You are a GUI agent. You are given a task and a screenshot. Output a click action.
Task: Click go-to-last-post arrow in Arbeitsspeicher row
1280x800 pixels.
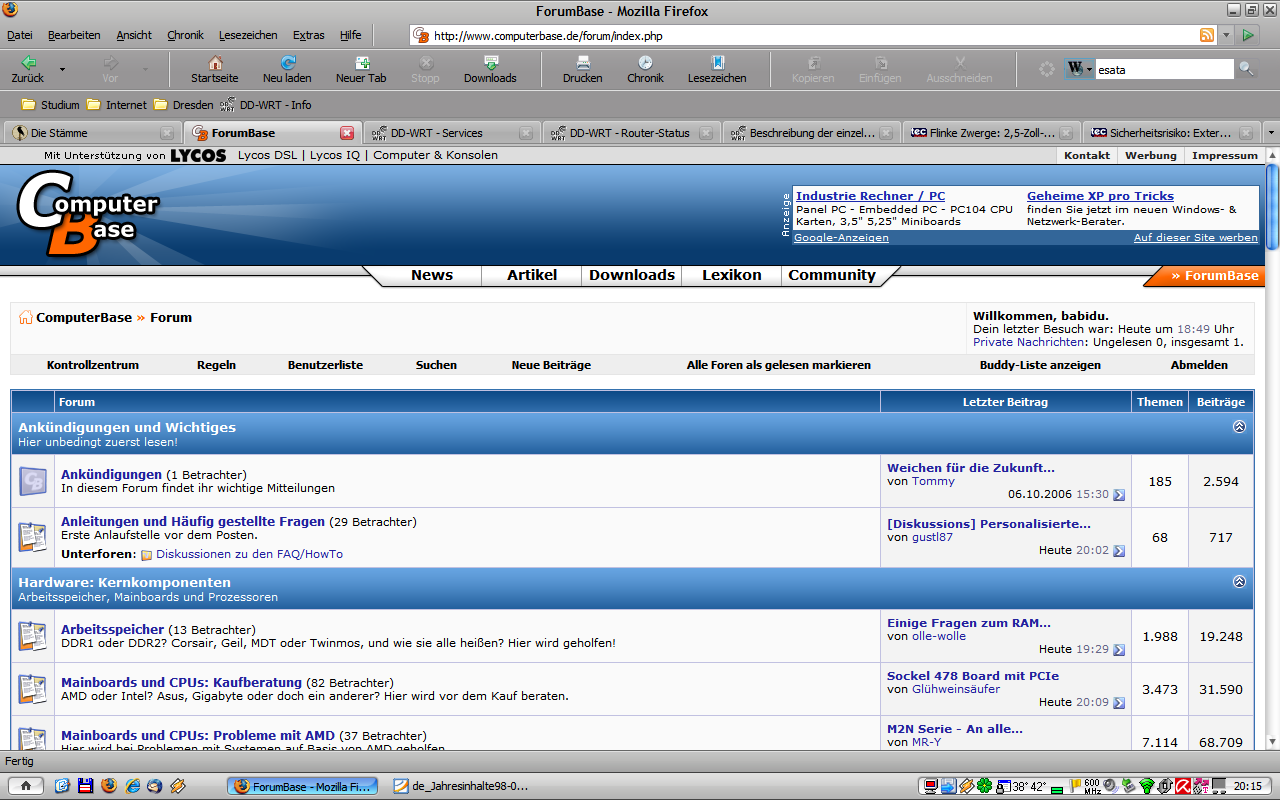(1119, 650)
